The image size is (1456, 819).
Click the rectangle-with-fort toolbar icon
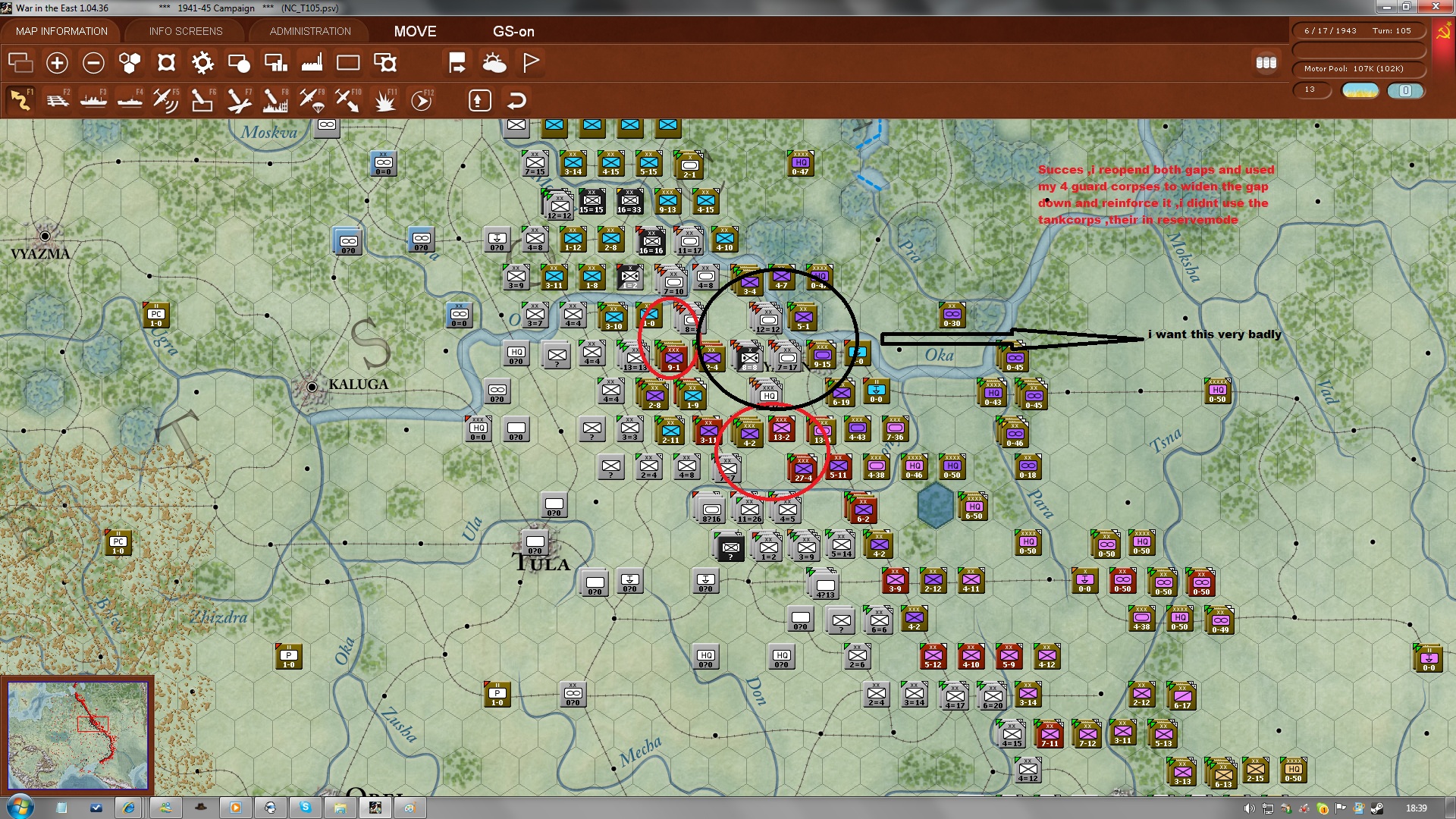385,62
